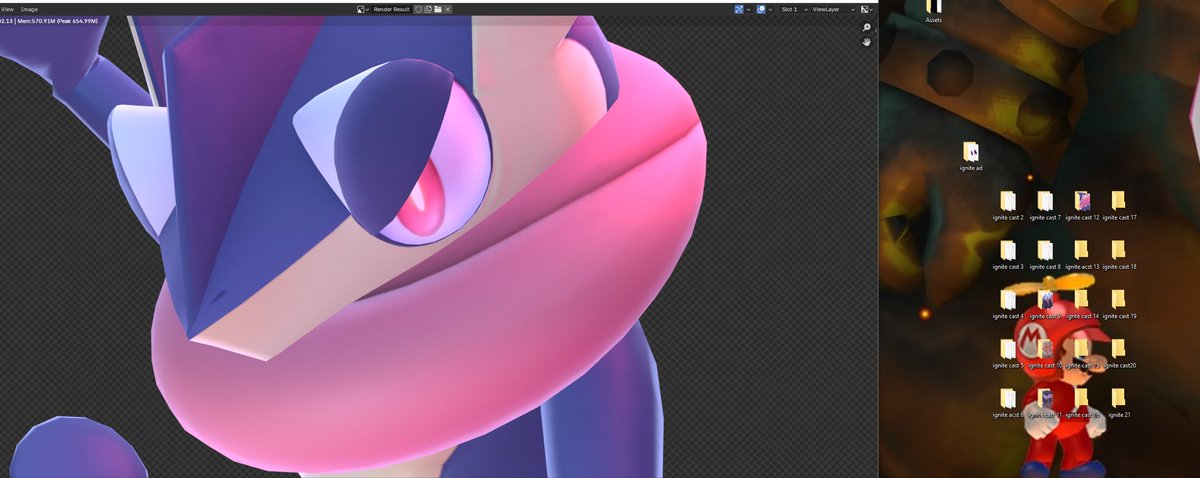Select the ignite cast 10 folder
Viewport: 1200px width, 478px height.
(x=1044, y=354)
